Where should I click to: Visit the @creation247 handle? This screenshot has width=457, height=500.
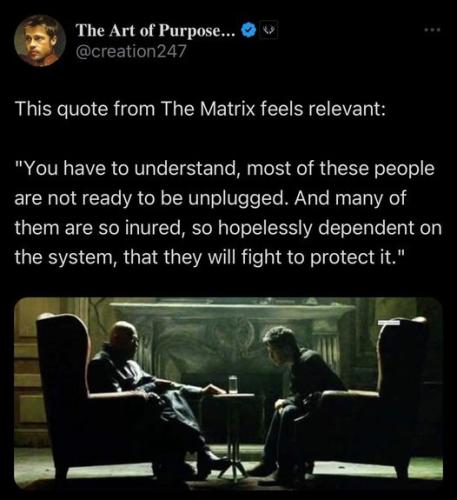131,51
